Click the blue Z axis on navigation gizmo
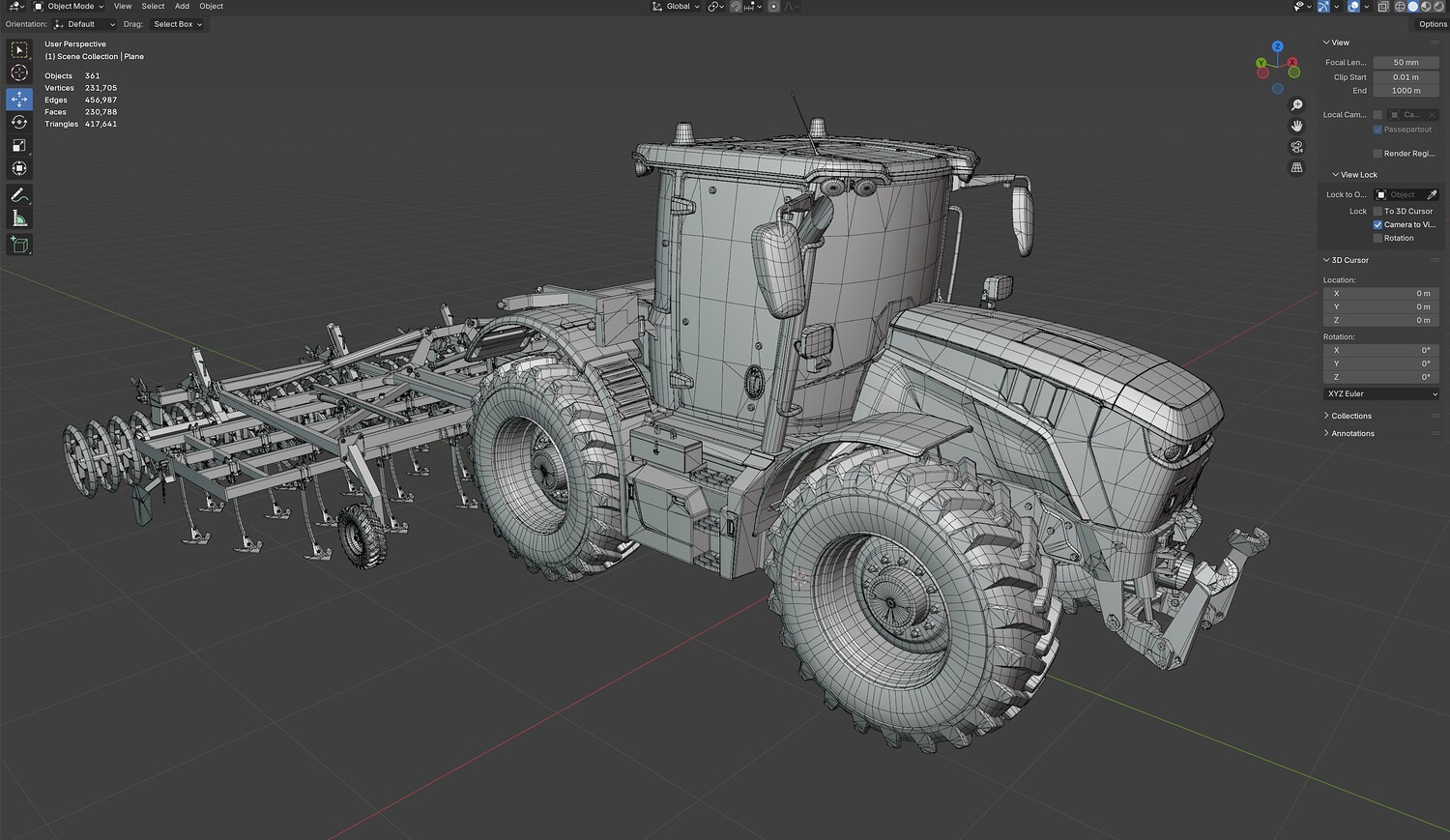 (1278, 46)
